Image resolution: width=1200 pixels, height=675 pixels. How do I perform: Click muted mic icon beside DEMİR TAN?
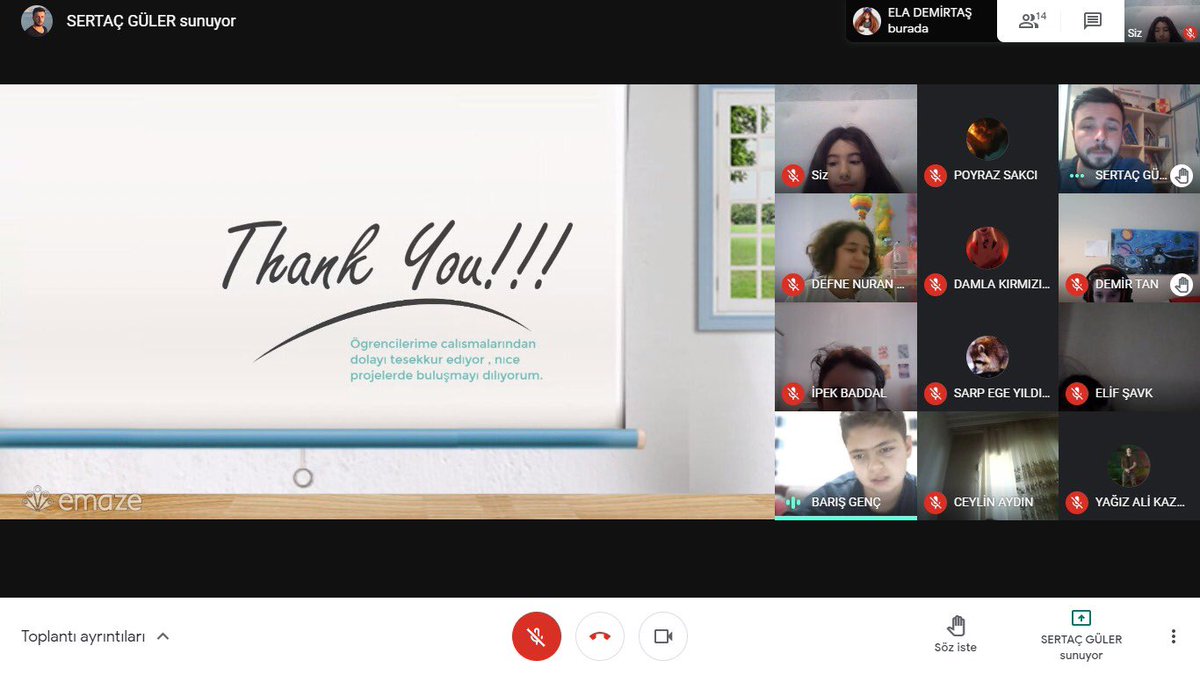(1077, 284)
